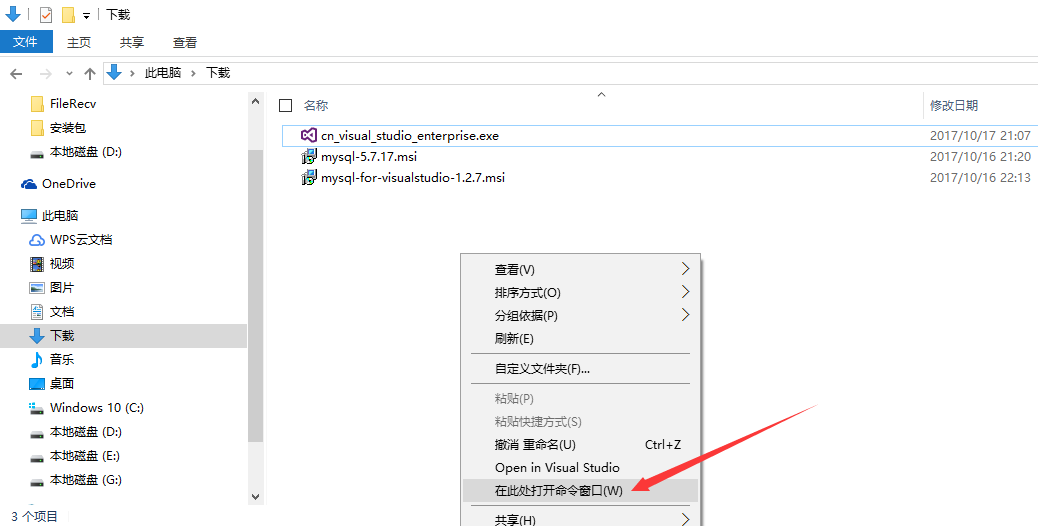Switch to the 主页 ribbon tab
Viewport: 1038px width, 526px height.
pos(79,42)
